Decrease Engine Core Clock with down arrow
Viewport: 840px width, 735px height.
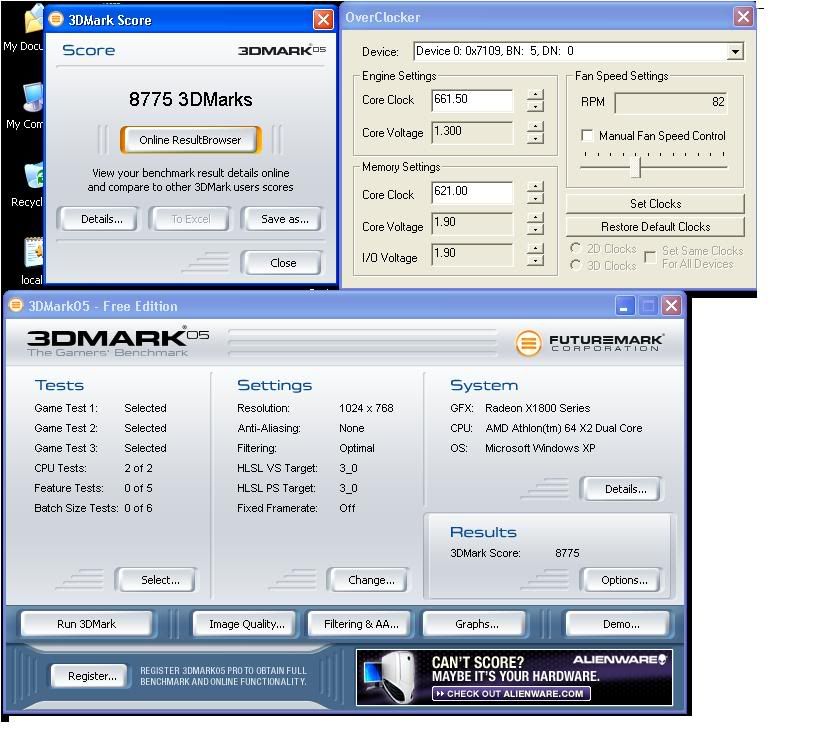point(535,106)
